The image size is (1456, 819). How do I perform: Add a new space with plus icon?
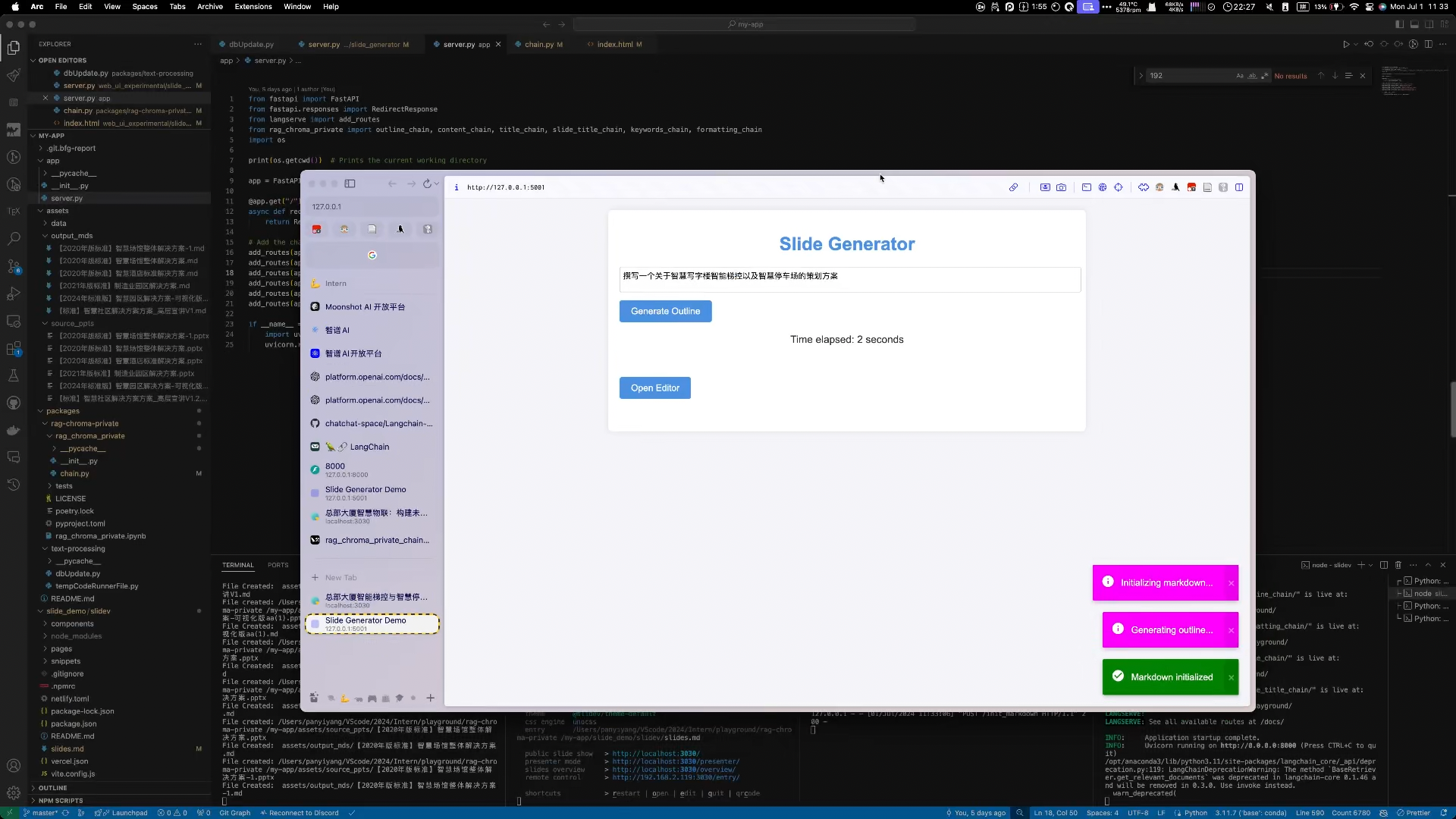[x=430, y=698]
